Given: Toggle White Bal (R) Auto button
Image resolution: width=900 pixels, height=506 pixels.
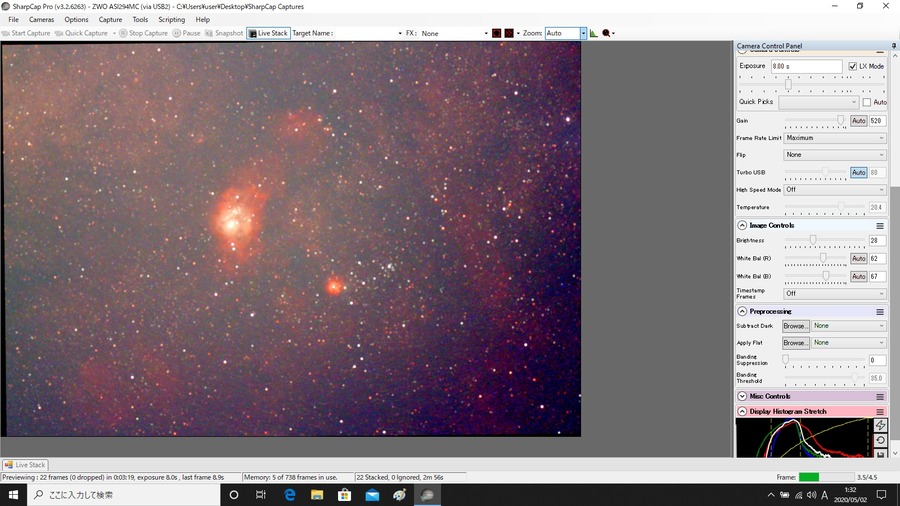Looking at the screenshot, I should point(858,258).
